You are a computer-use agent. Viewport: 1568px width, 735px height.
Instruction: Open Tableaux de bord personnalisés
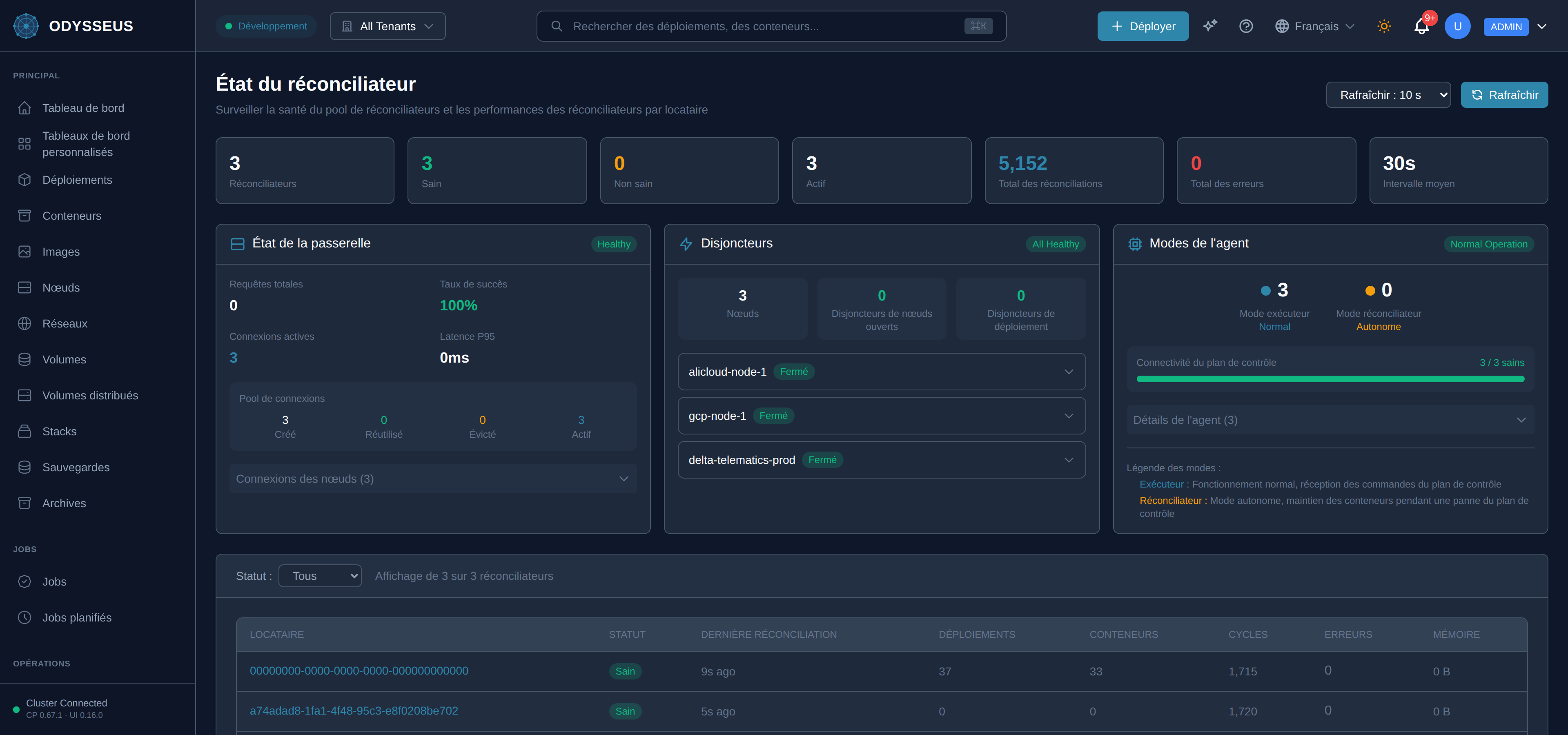tap(98, 144)
